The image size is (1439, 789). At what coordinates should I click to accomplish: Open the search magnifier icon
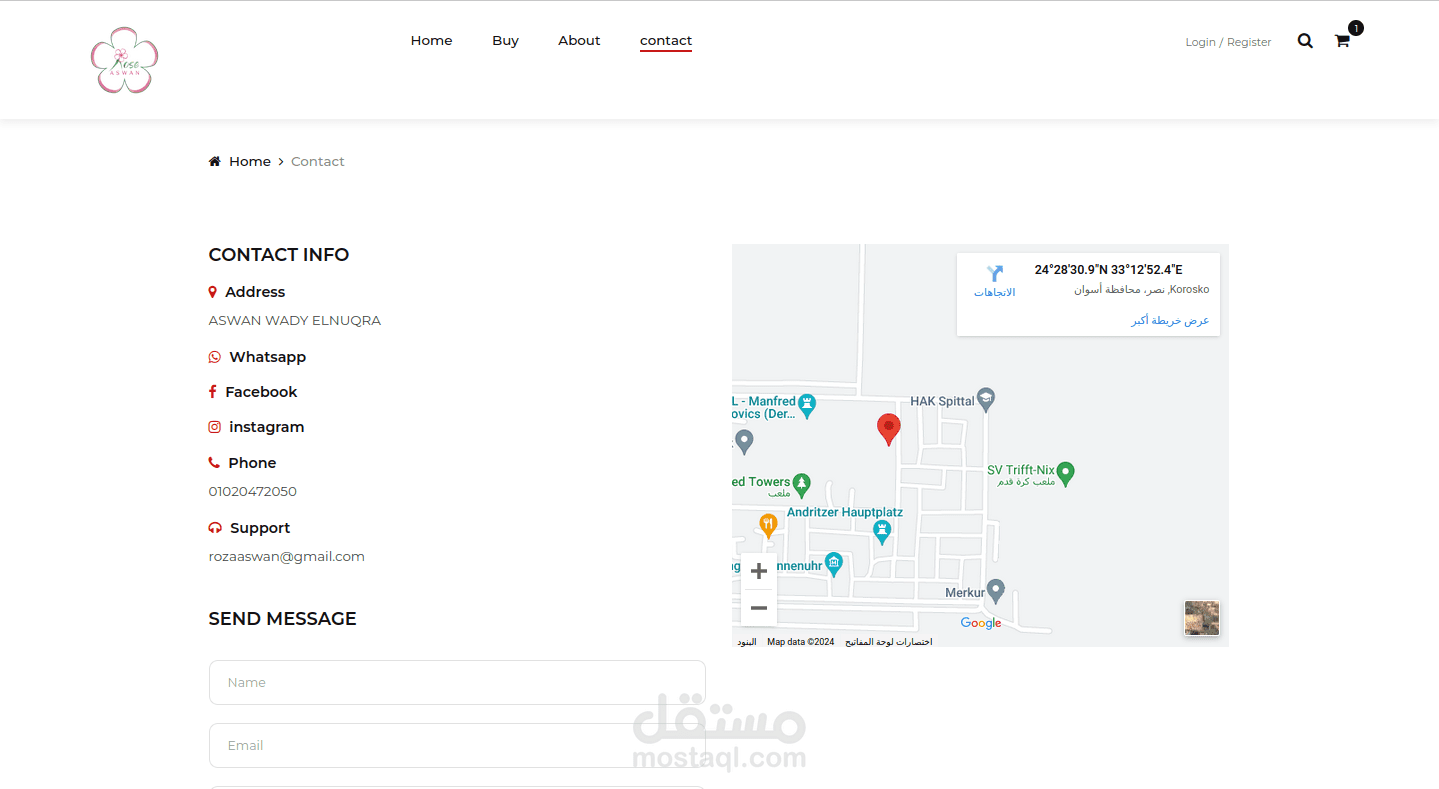point(1305,41)
